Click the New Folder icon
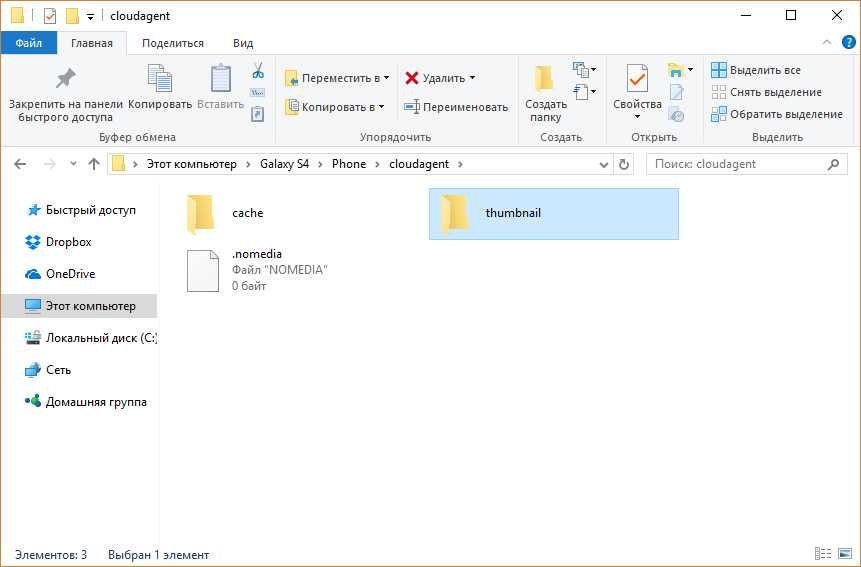This screenshot has height=567, width=861. point(545,79)
